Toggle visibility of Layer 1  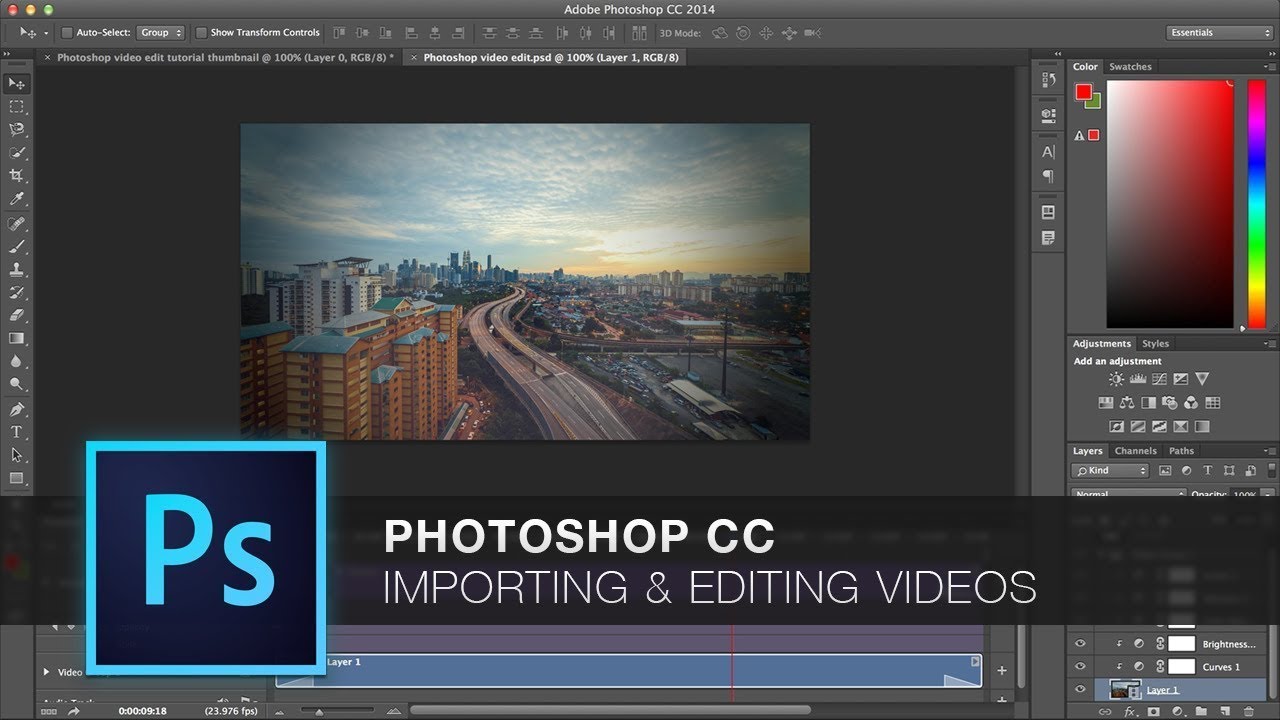click(1080, 690)
